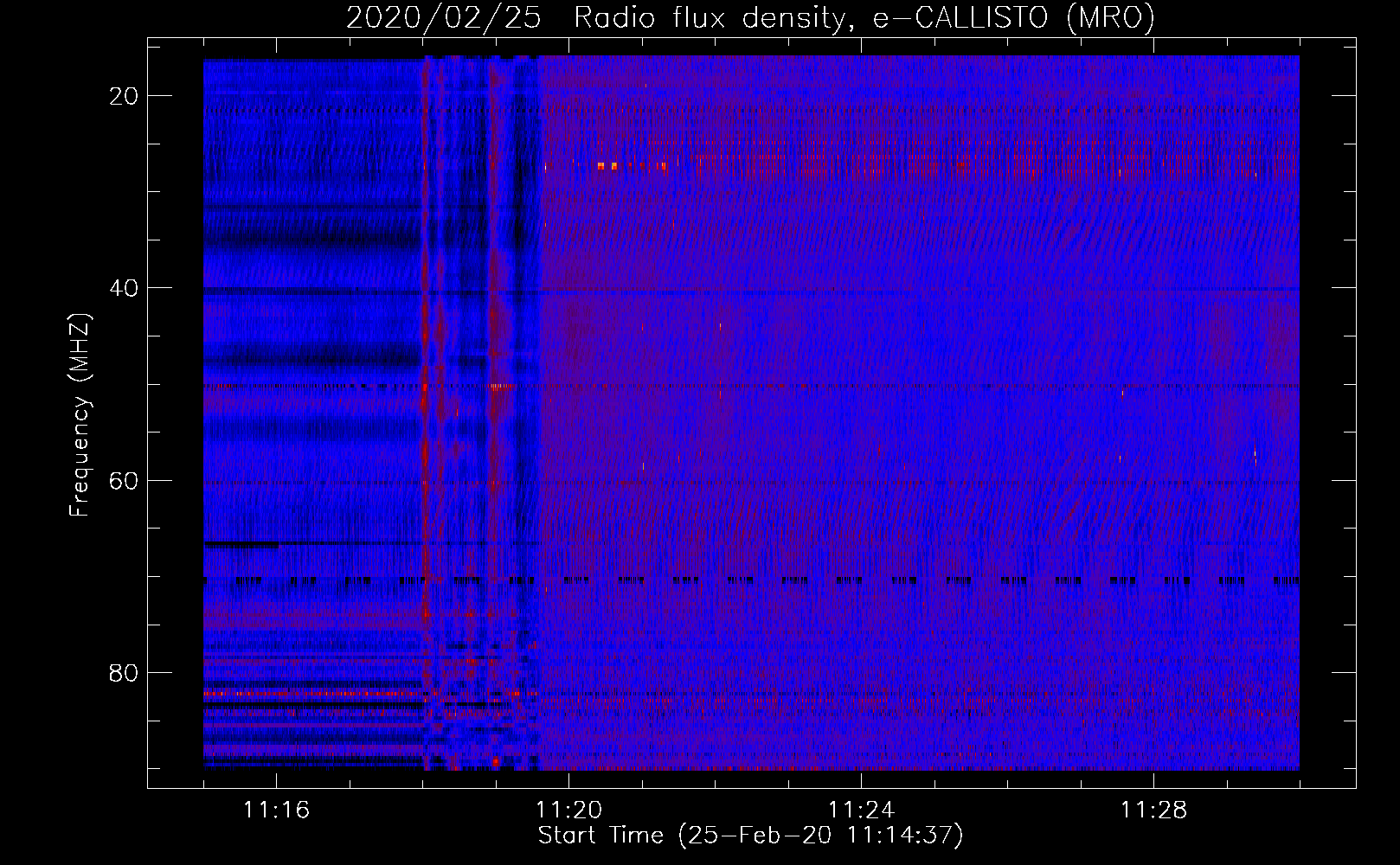The width and height of the screenshot is (1400, 865).
Task: Click the 60 frequency tick label
Action: [125, 480]
